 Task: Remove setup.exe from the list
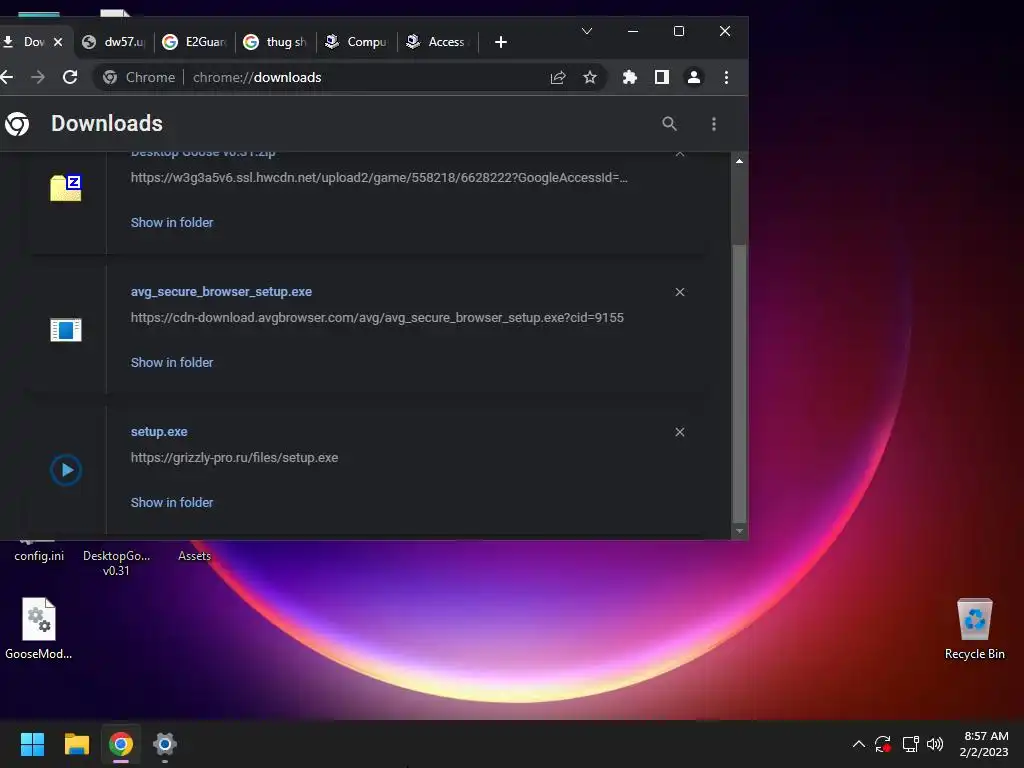click(680, 432)
